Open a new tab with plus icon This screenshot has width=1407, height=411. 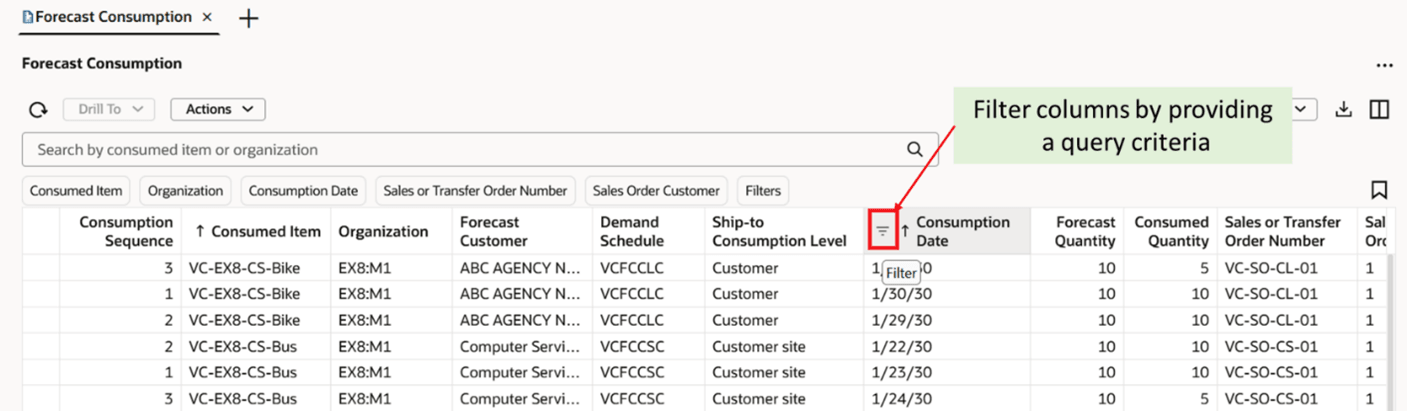click(x=249, y=18)
